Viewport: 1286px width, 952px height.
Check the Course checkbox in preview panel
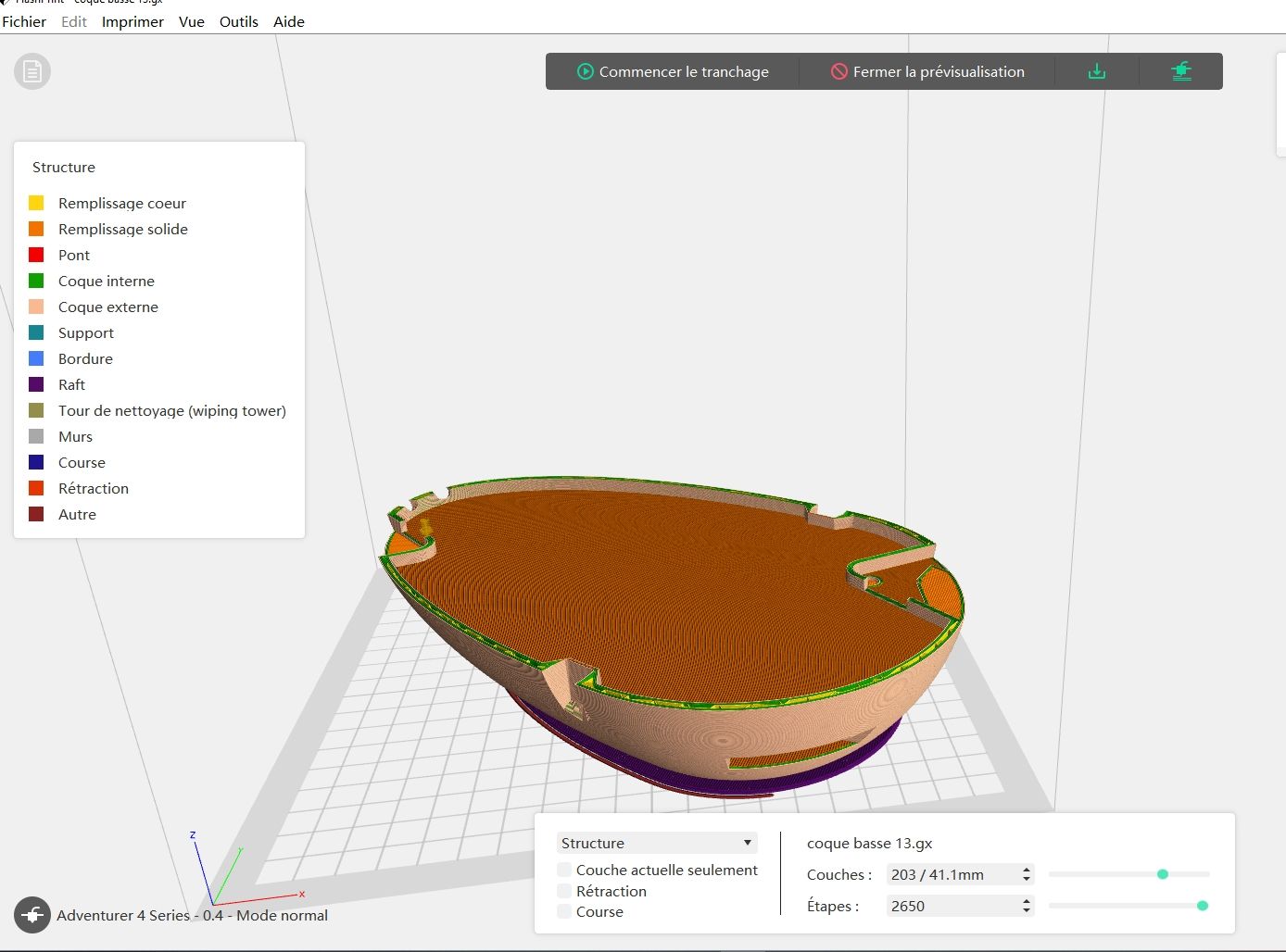pos(564,911)
